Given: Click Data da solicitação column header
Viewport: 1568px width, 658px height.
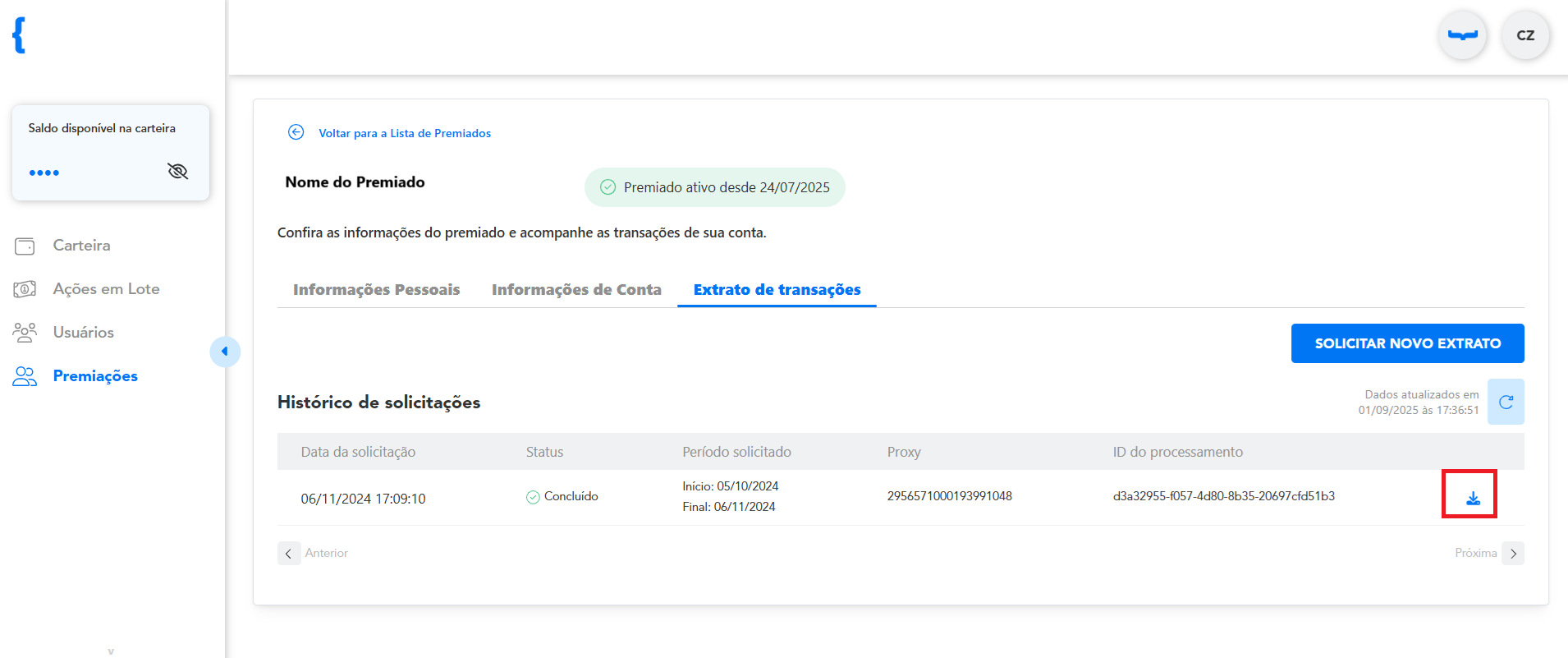Looking at the screenshot, I should pyautogui.click(x=358, y=452).
